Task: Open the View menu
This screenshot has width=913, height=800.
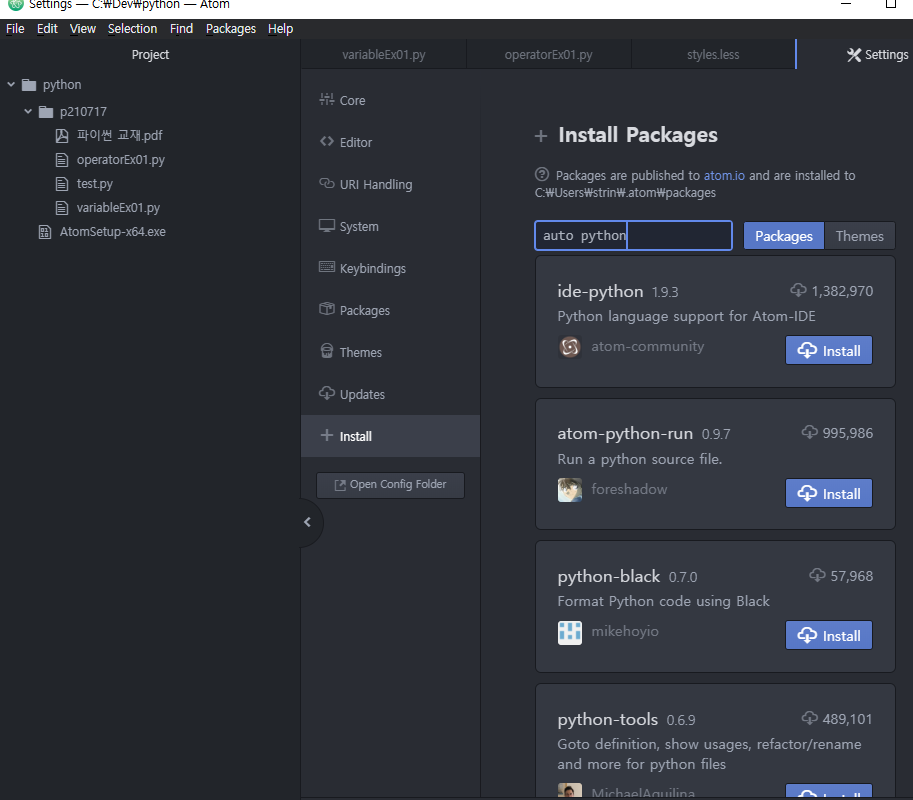Action: 83,29
